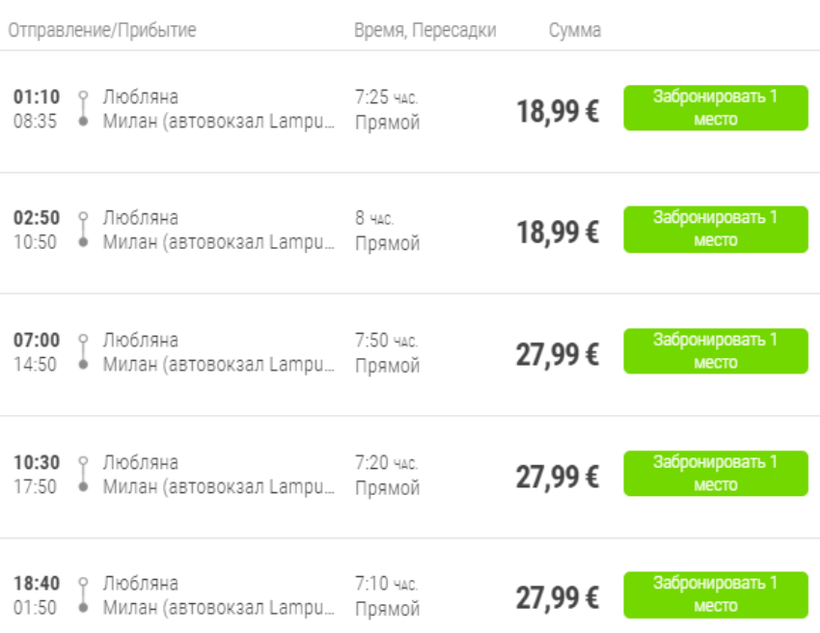Screen dimensions: 820x633
Task: Click route icon for the 01:10 departure
Action: click(x=83, y=108)
